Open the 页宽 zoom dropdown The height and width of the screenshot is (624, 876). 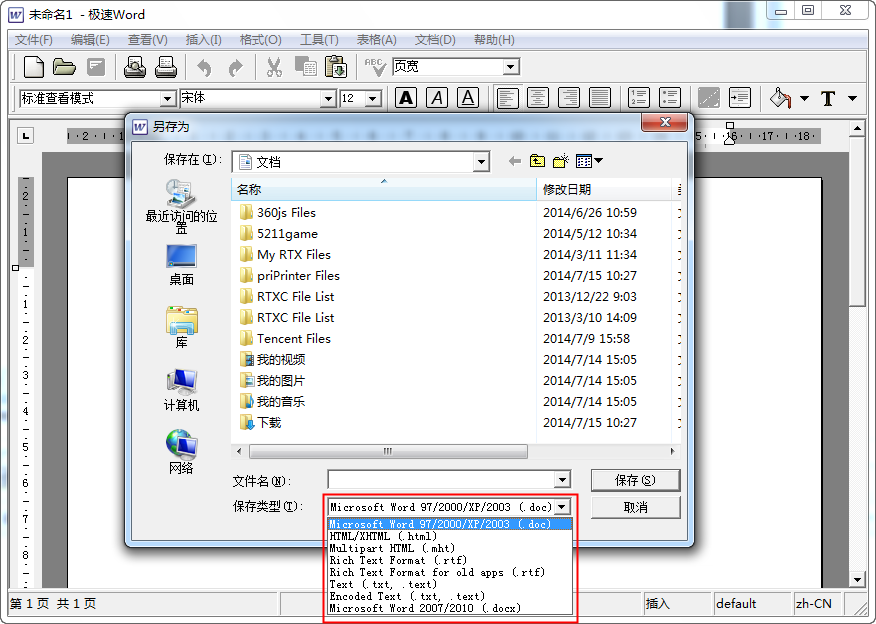[x=510, y=67]
